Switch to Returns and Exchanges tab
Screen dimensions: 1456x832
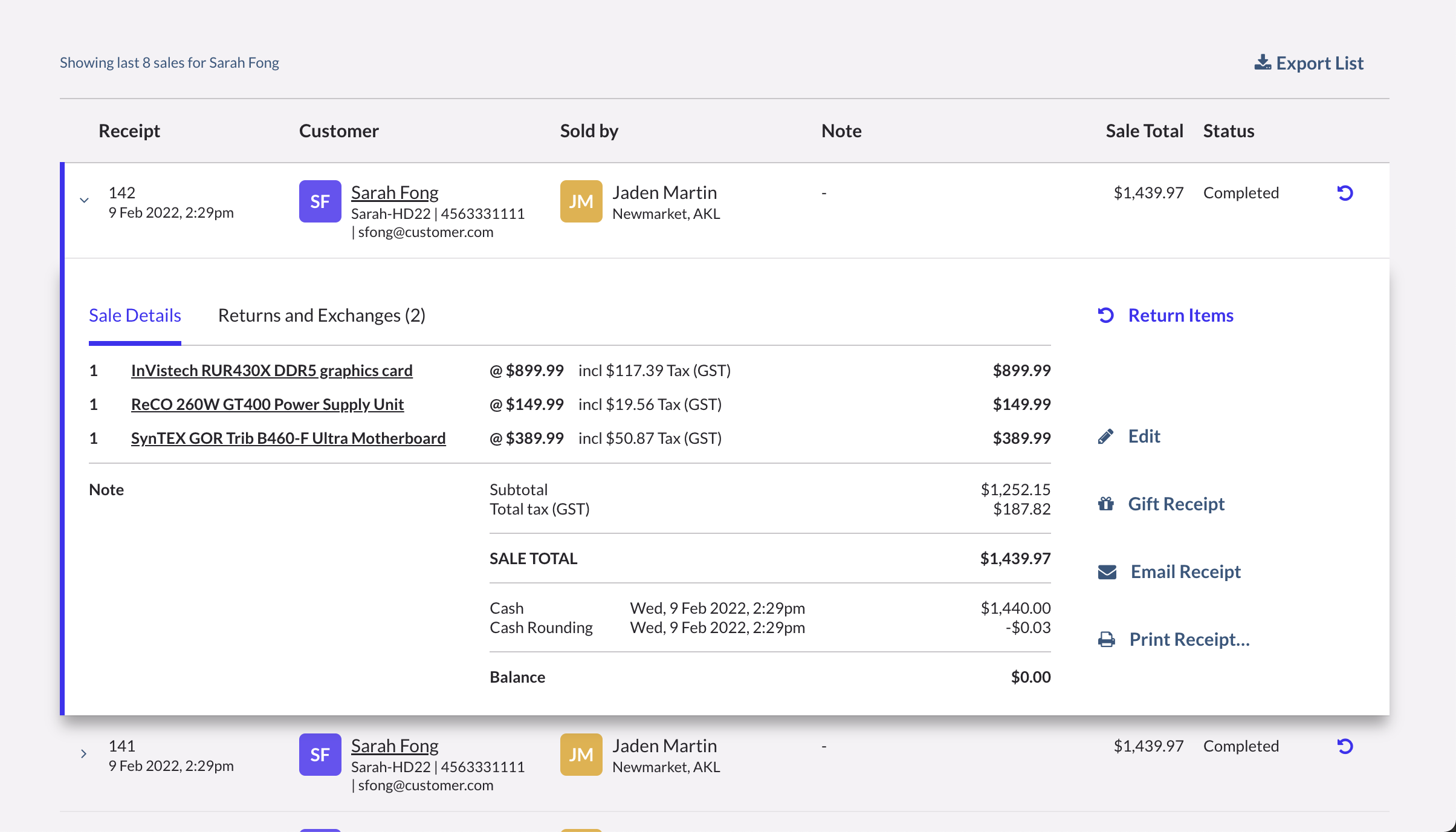tap(322, 315)
